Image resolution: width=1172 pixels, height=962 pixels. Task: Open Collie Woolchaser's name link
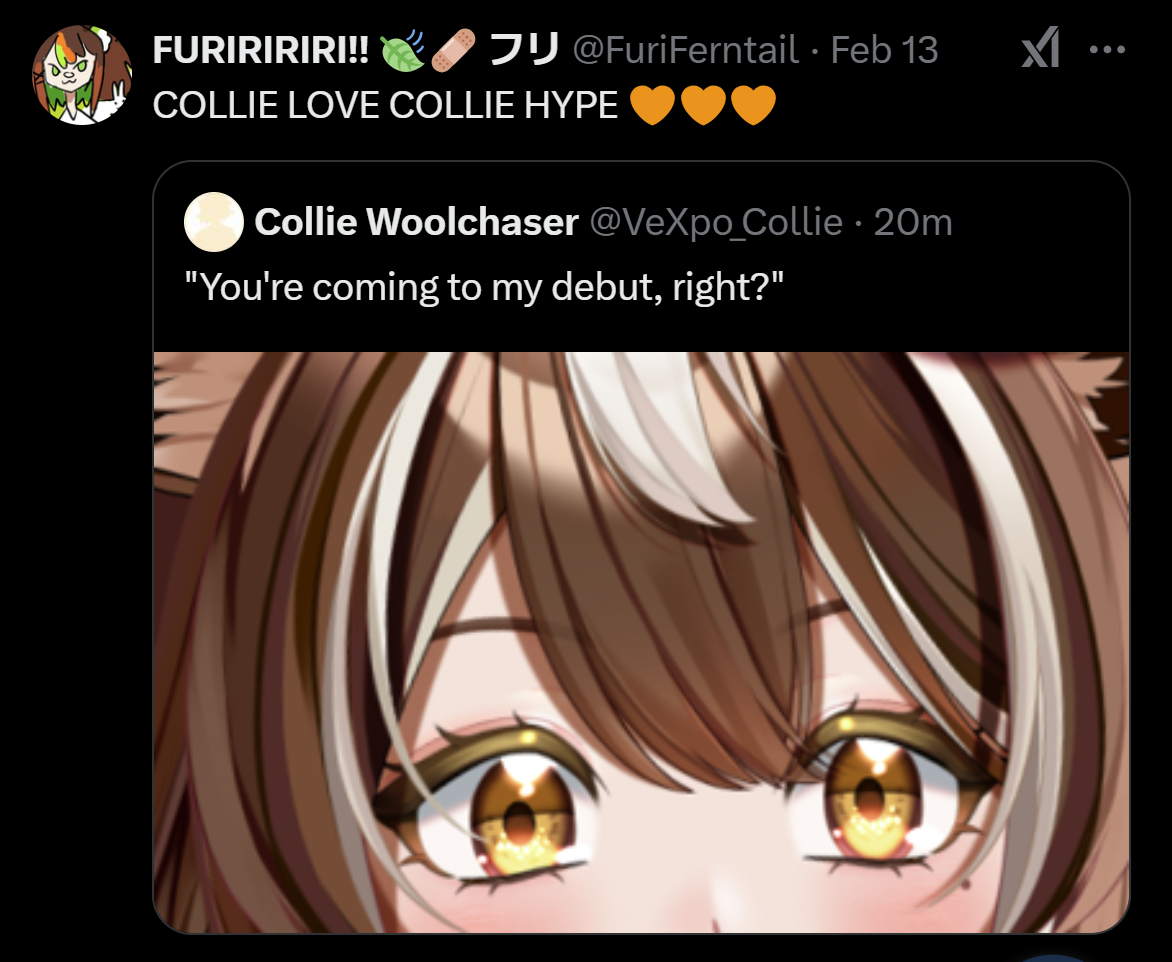click(416, 222)
